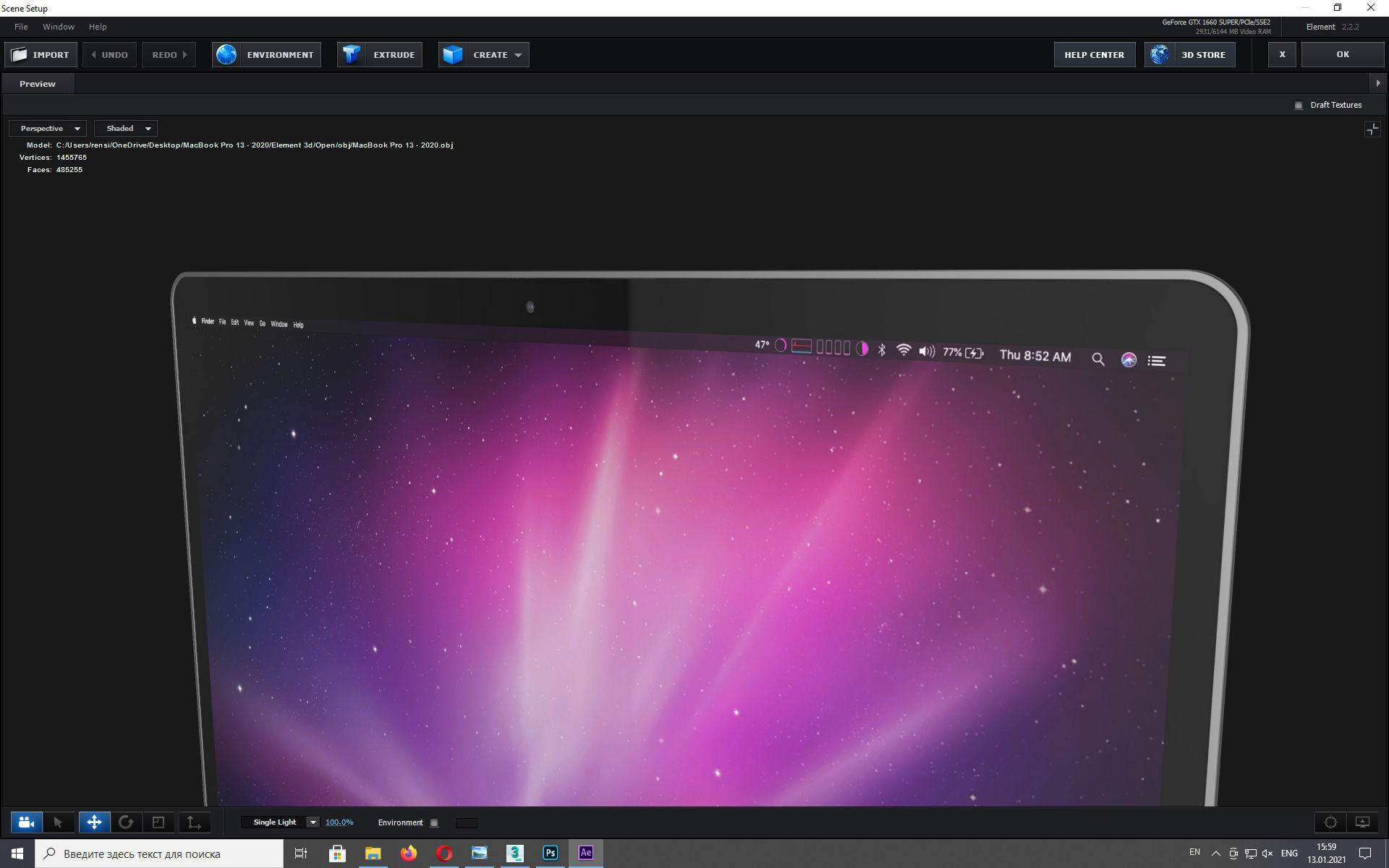This screenshot has width=1389, height=868.
Task: Click the target frame icon at bottom right
Action: [1330, 822]
